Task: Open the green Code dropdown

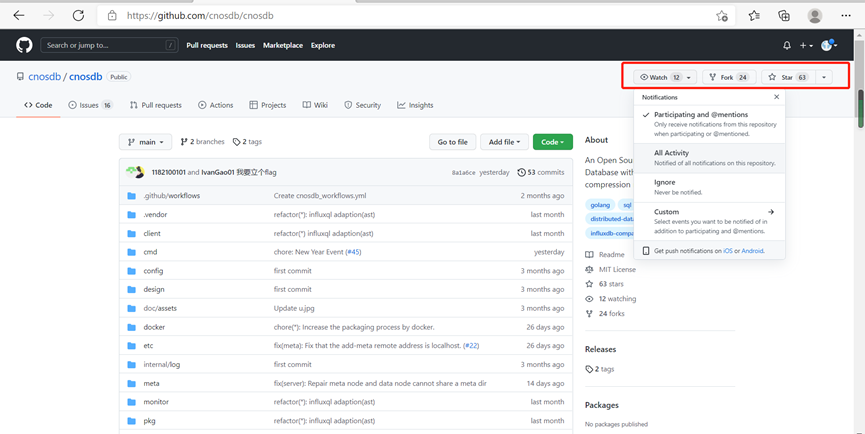Action: click(x=553, y=142)
